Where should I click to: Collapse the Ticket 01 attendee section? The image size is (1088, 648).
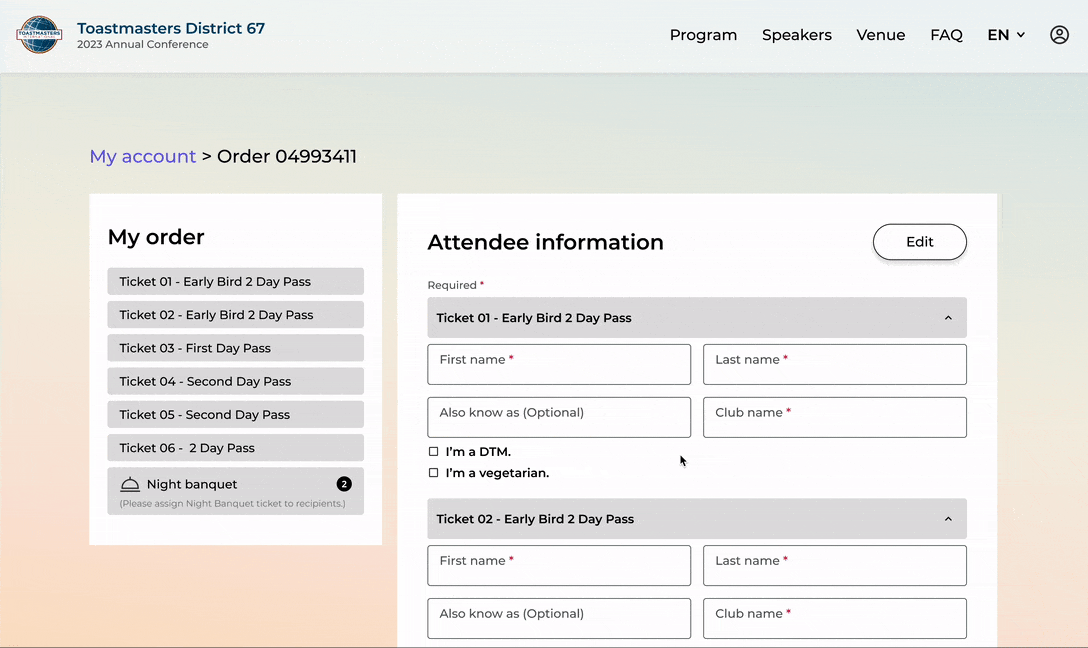(948, 318)
